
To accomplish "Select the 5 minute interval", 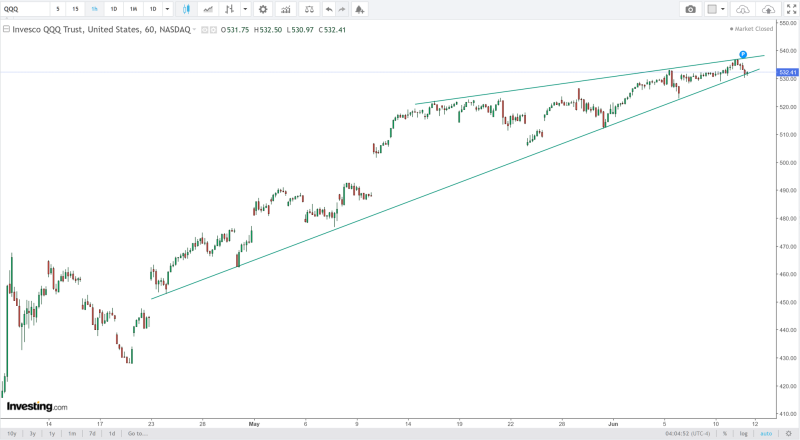I will point(58,9).
